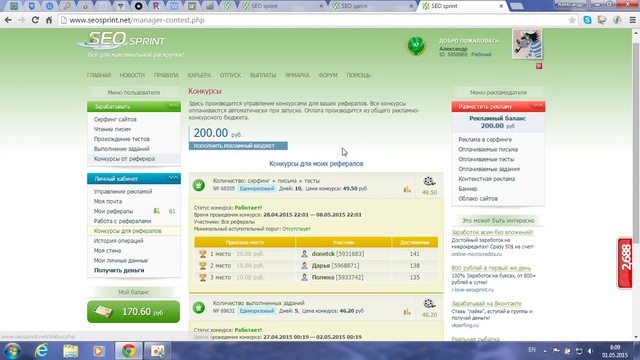Open КАРЬЕРА in top navigation

(199, 75)
